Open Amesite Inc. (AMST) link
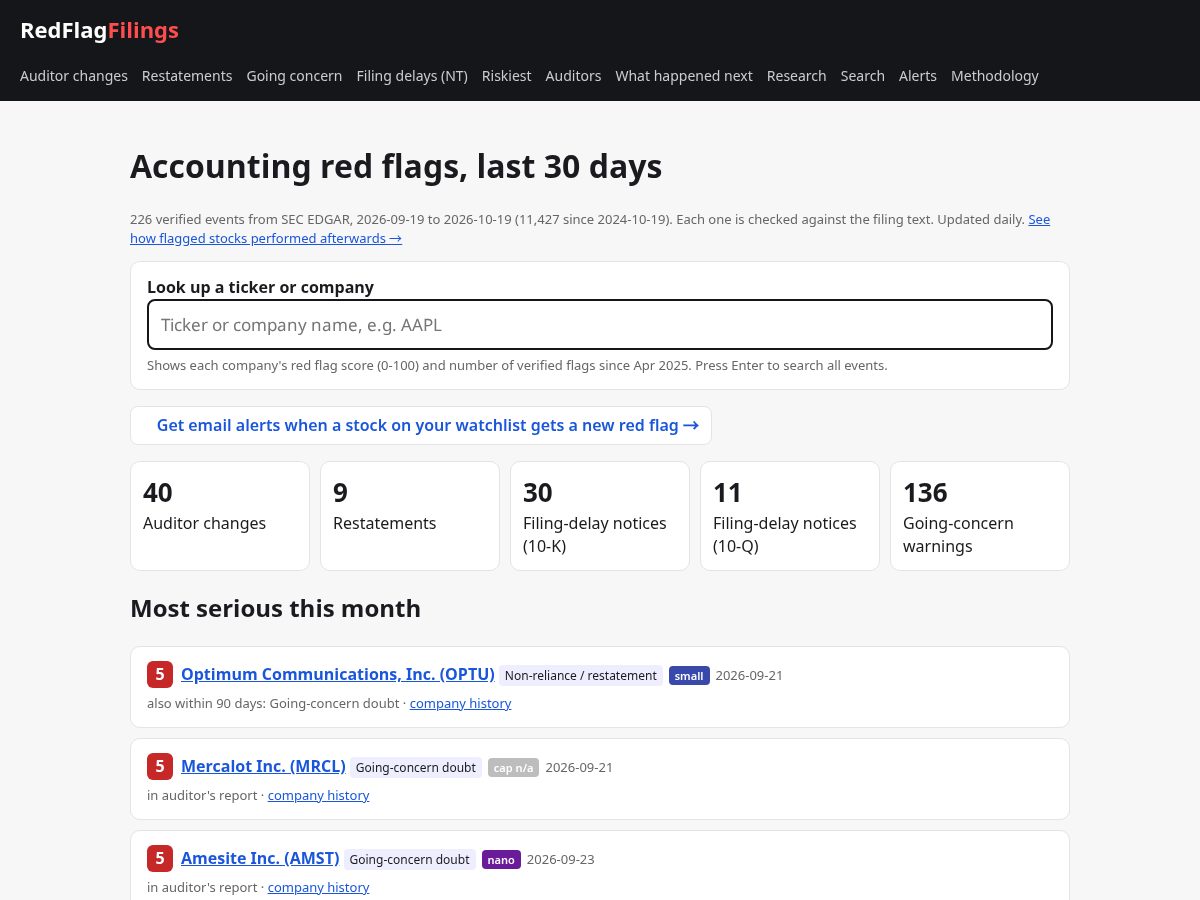The height and width of the screenshot is (900, 1200). [x=260, y=858]
